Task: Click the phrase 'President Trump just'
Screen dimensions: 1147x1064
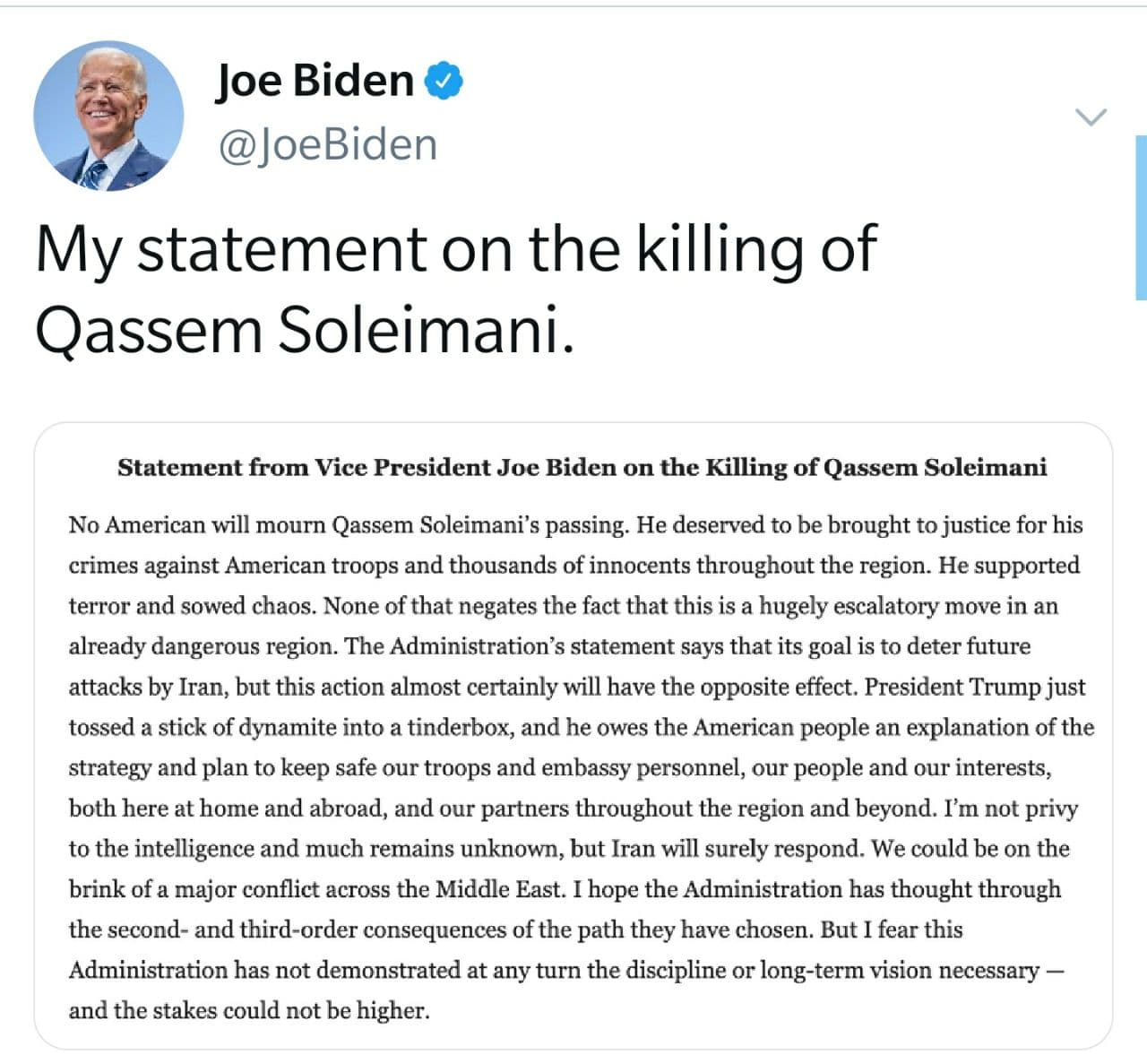Action: point(975,687)
